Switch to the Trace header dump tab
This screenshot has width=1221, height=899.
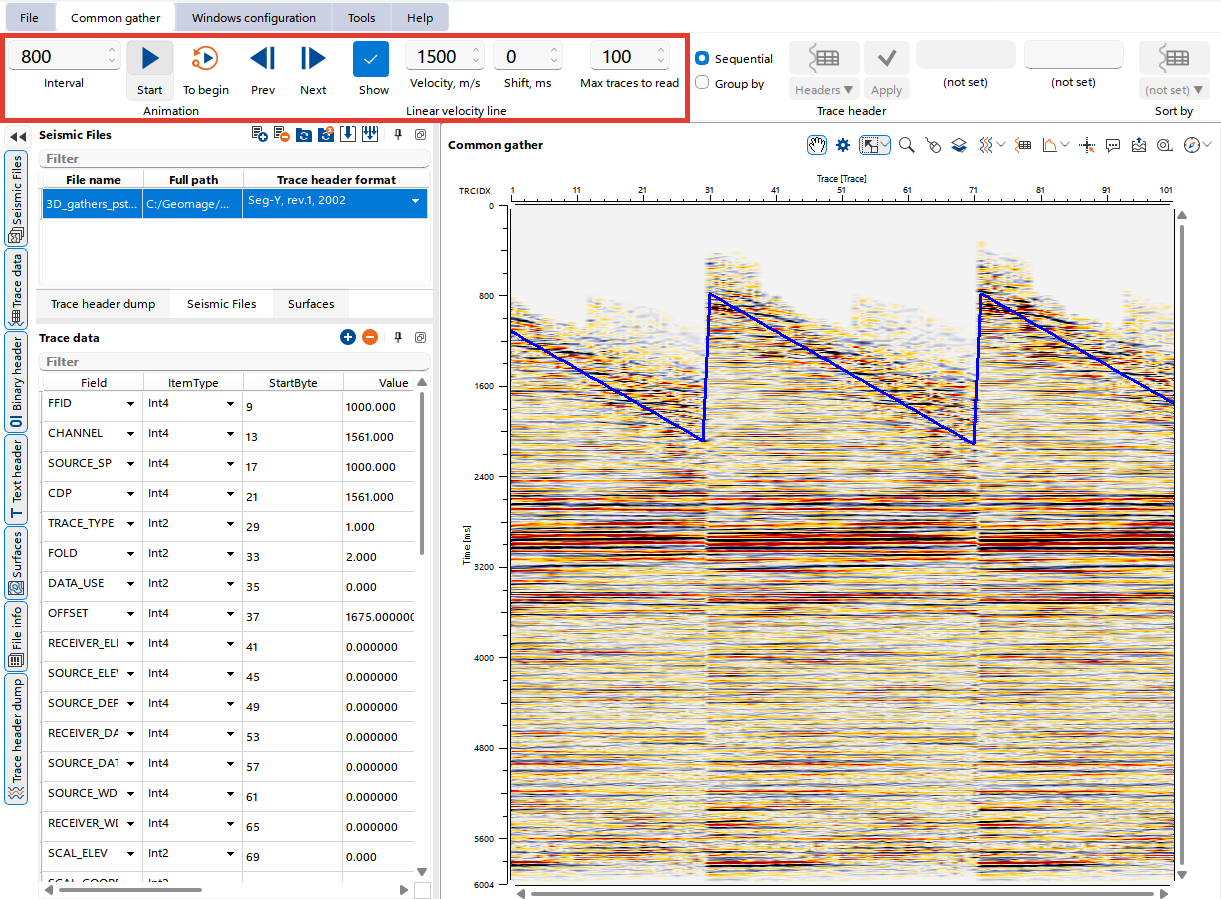[x=103, y=304]
